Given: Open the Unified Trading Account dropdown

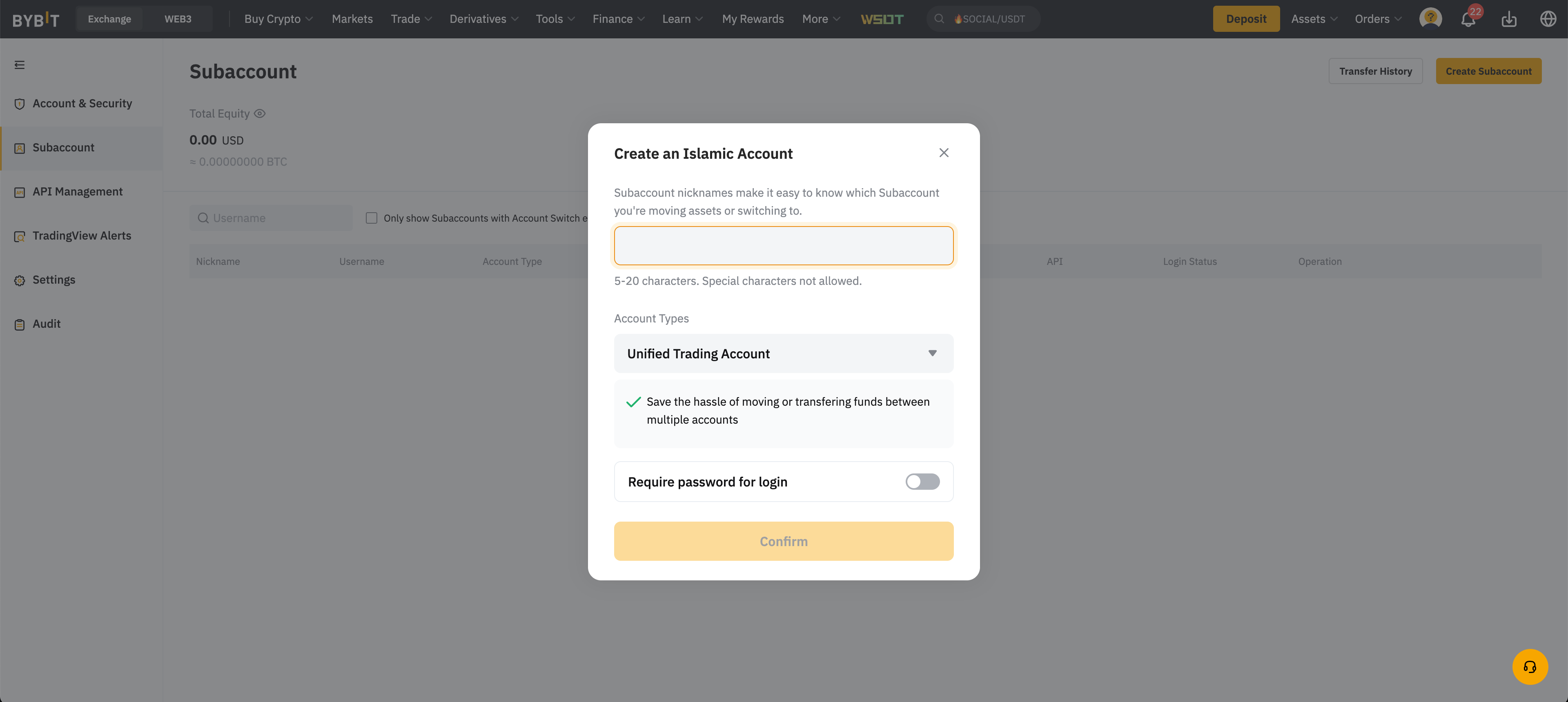Looking at the screenshot, I should pos(784,353).
